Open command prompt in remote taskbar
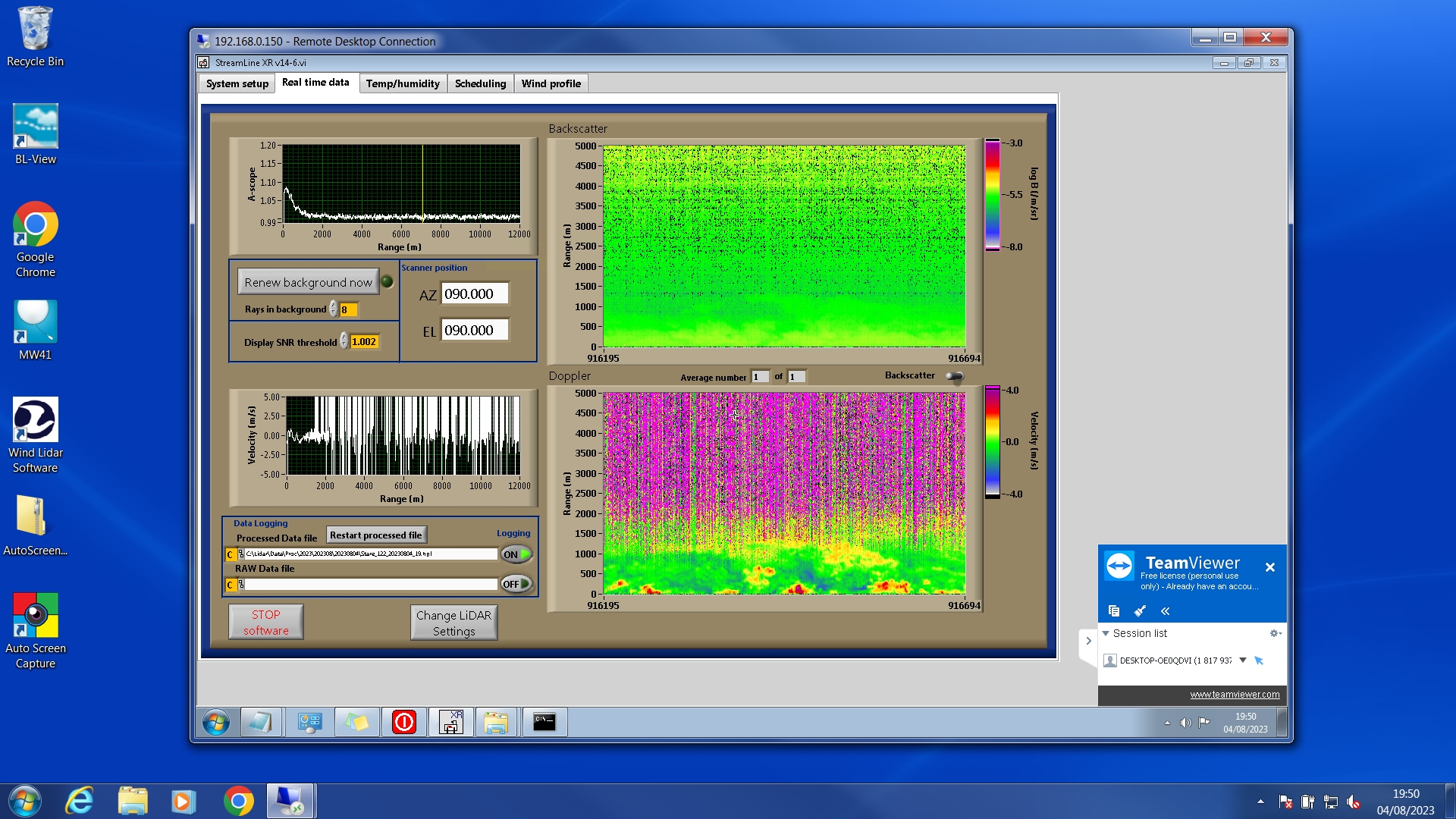1456x819 pixels. [544, 722]
